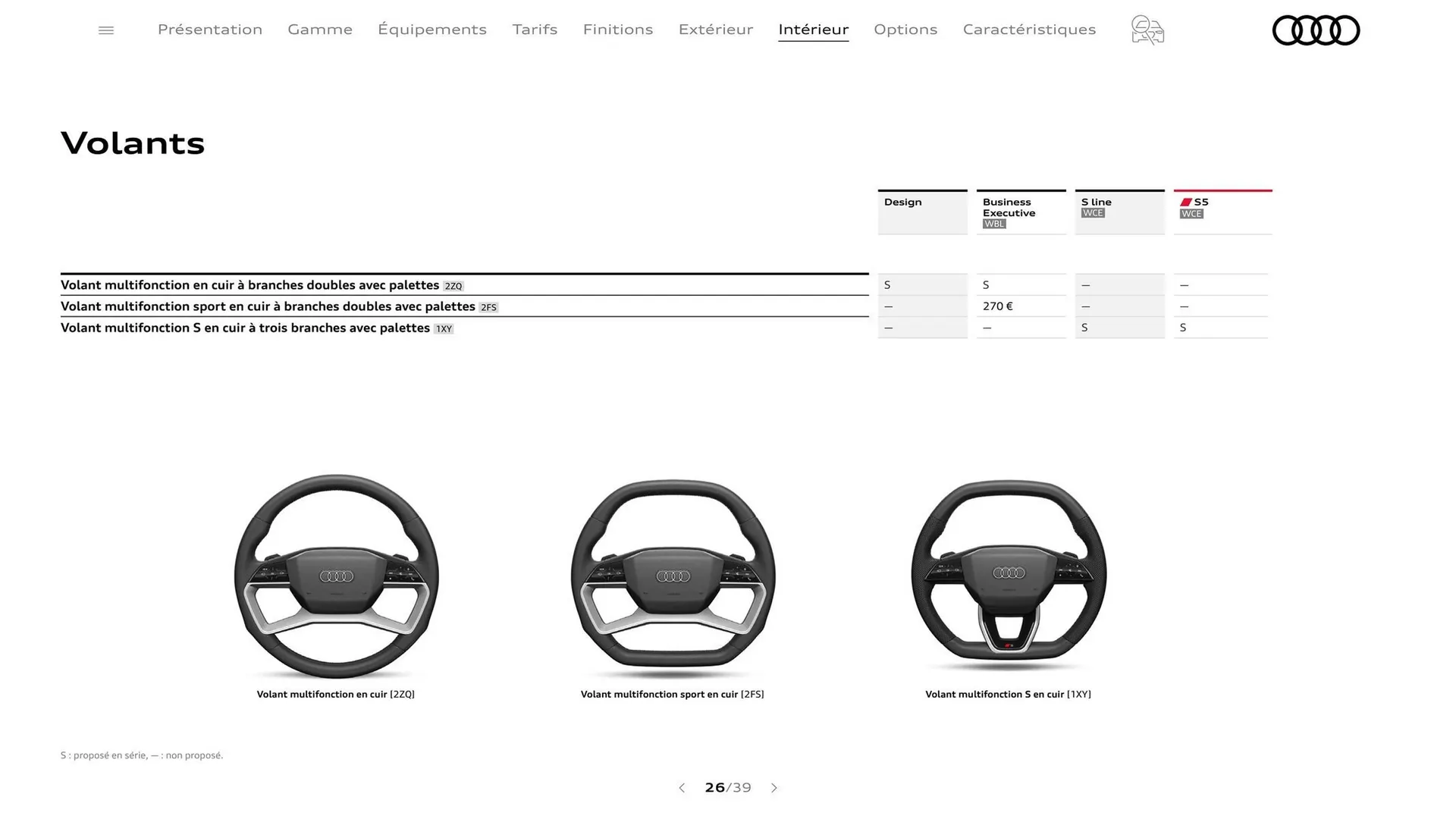
Task: Click the 270 € price cell
Action: pyautogui.click(x=996, y=306)
